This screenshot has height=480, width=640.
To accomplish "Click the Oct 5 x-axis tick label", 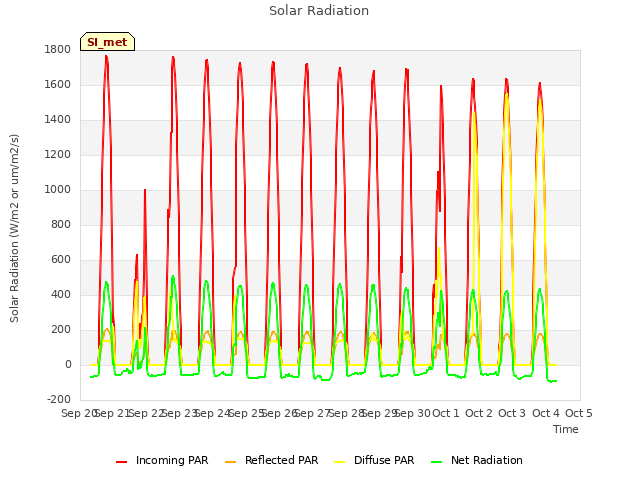I will pyautogui.click(x=579, y=413).
